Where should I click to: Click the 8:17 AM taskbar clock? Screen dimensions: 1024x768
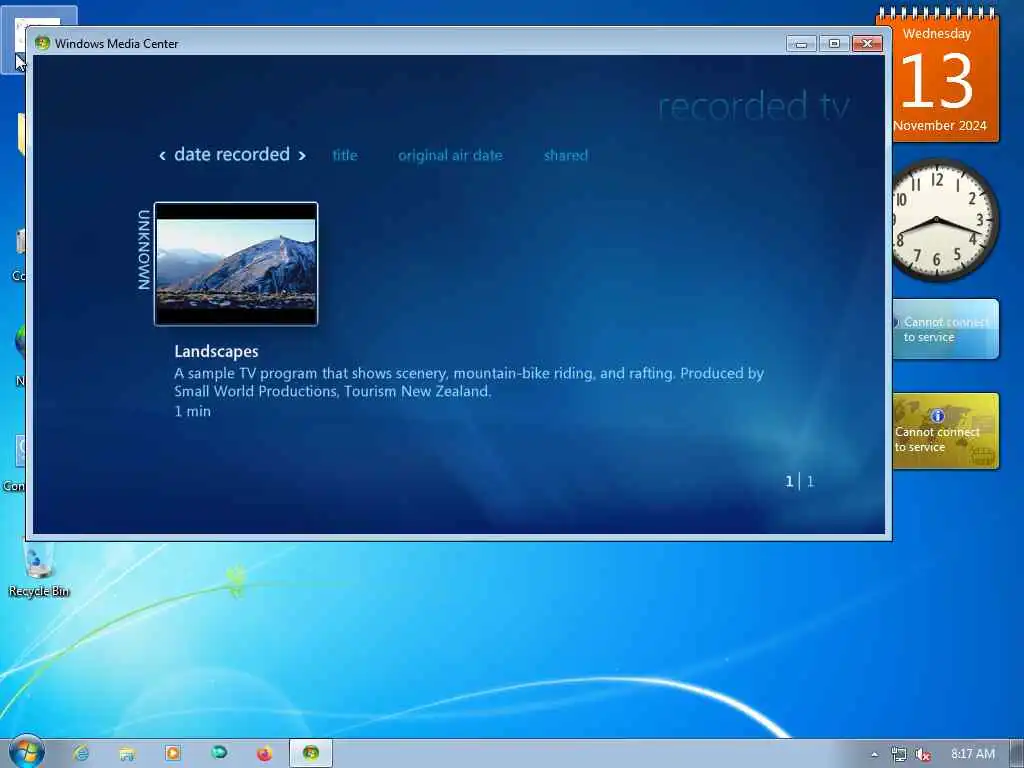click(973, 754)
